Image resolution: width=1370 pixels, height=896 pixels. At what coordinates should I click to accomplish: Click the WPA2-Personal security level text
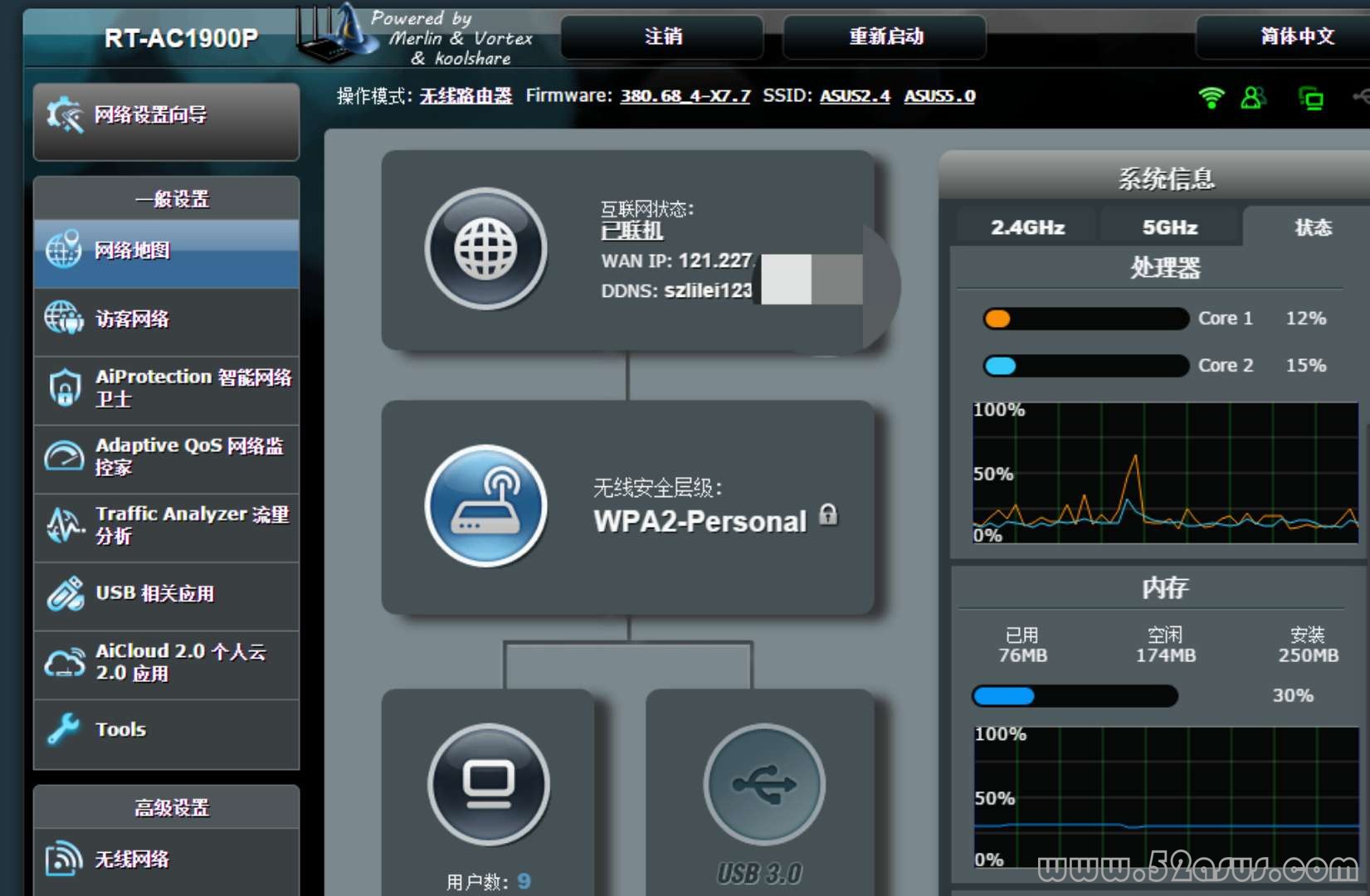(700, 522)
